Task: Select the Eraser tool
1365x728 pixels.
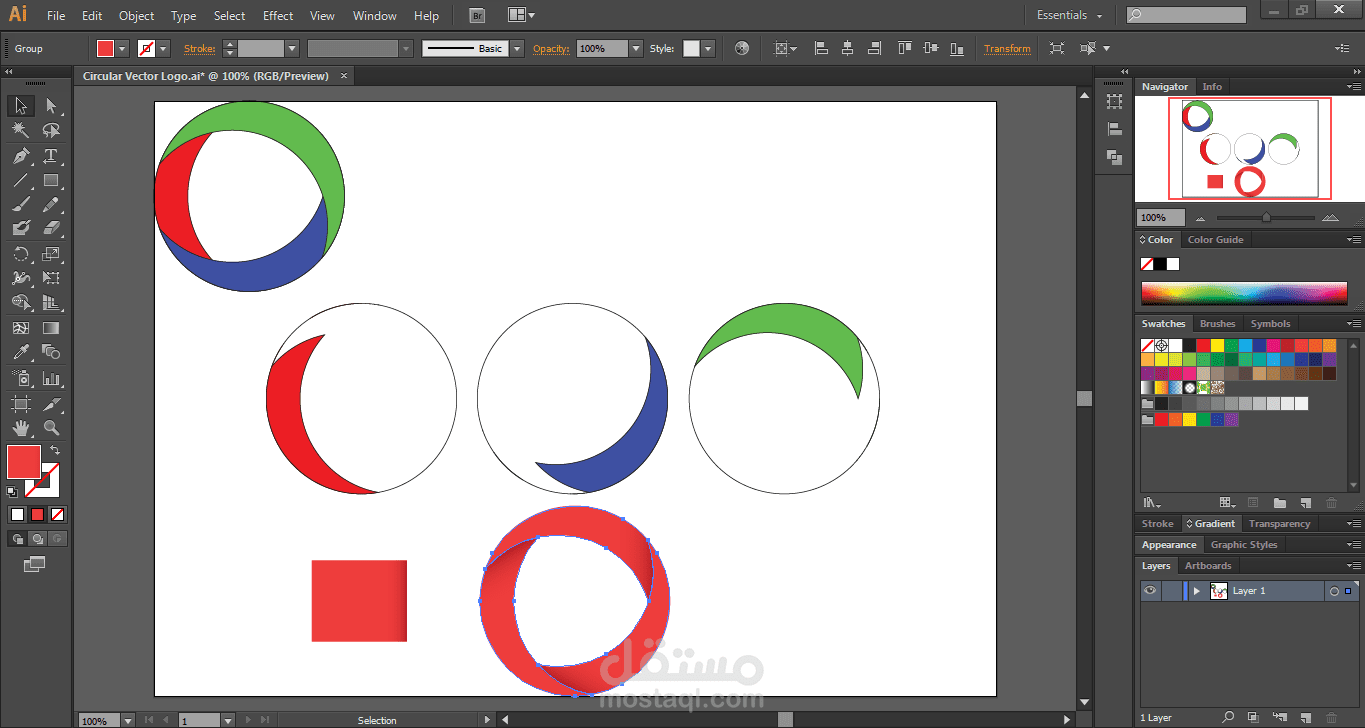Action: click(x=51, y=229)
